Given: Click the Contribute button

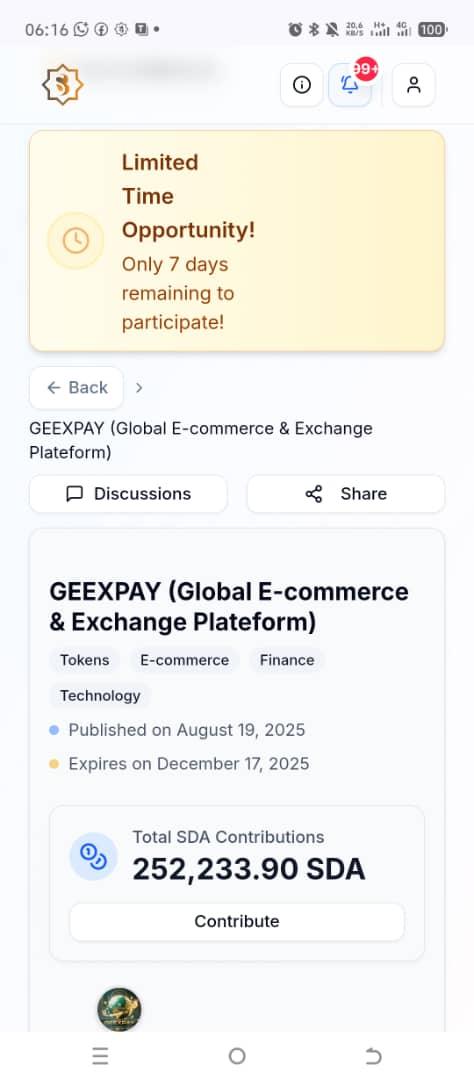Looking at the screenshot, I should (x=237, y=922).
